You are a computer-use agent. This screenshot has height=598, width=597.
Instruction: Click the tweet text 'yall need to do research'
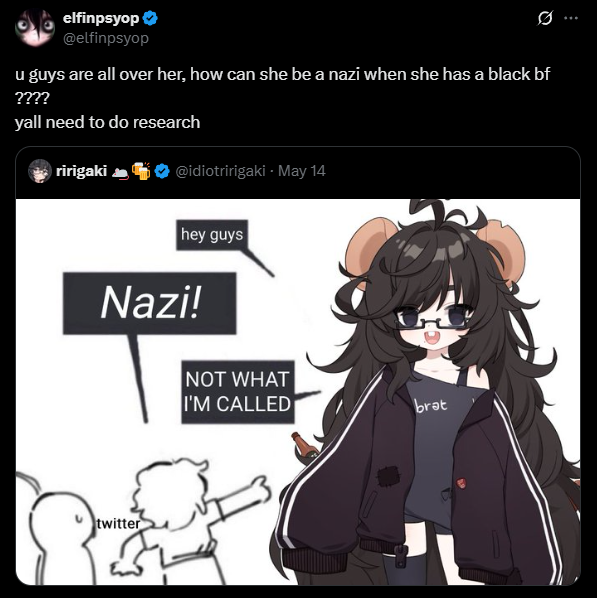[107, 122]
